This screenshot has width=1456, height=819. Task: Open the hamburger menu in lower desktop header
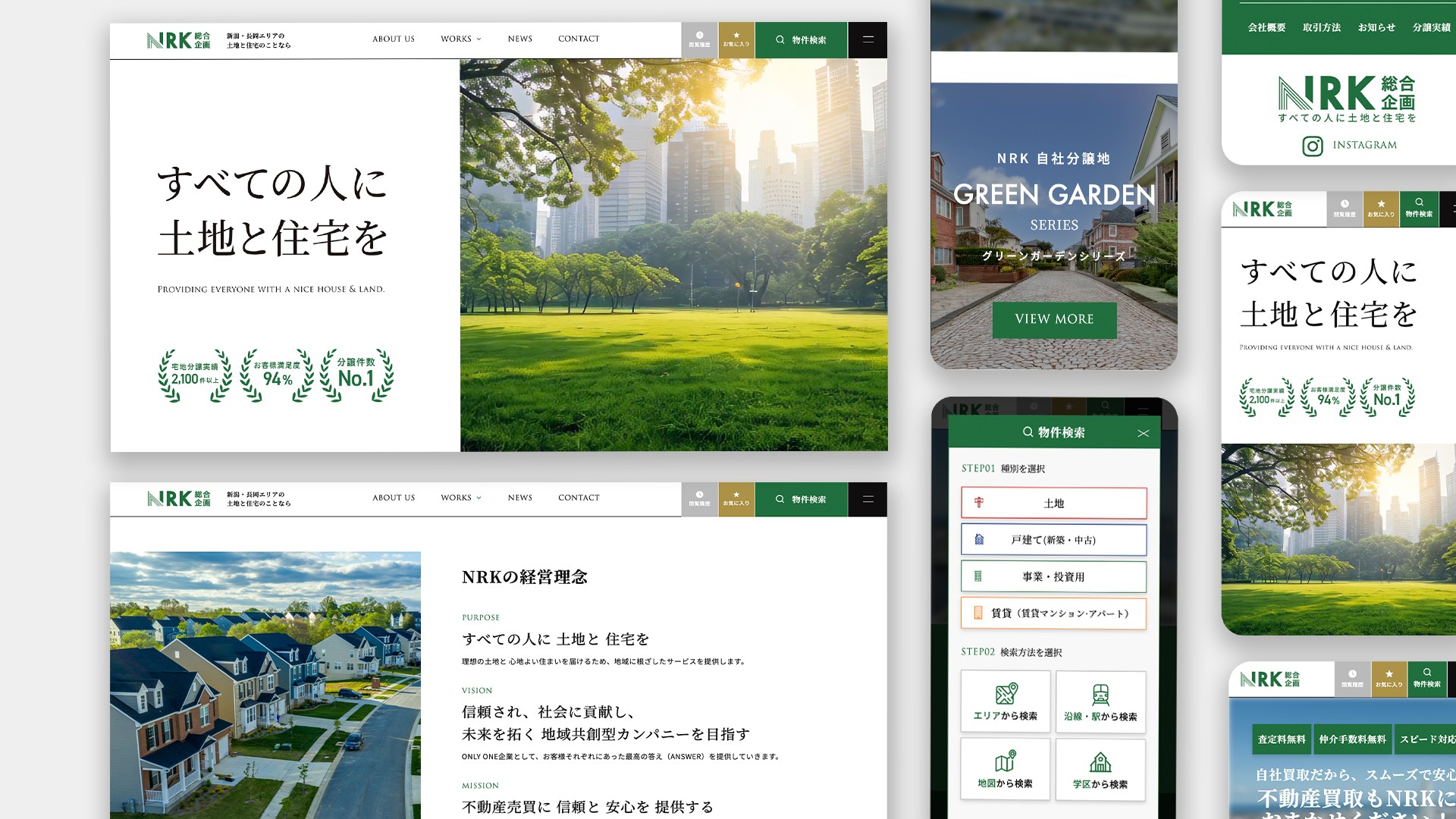point(868,499)
